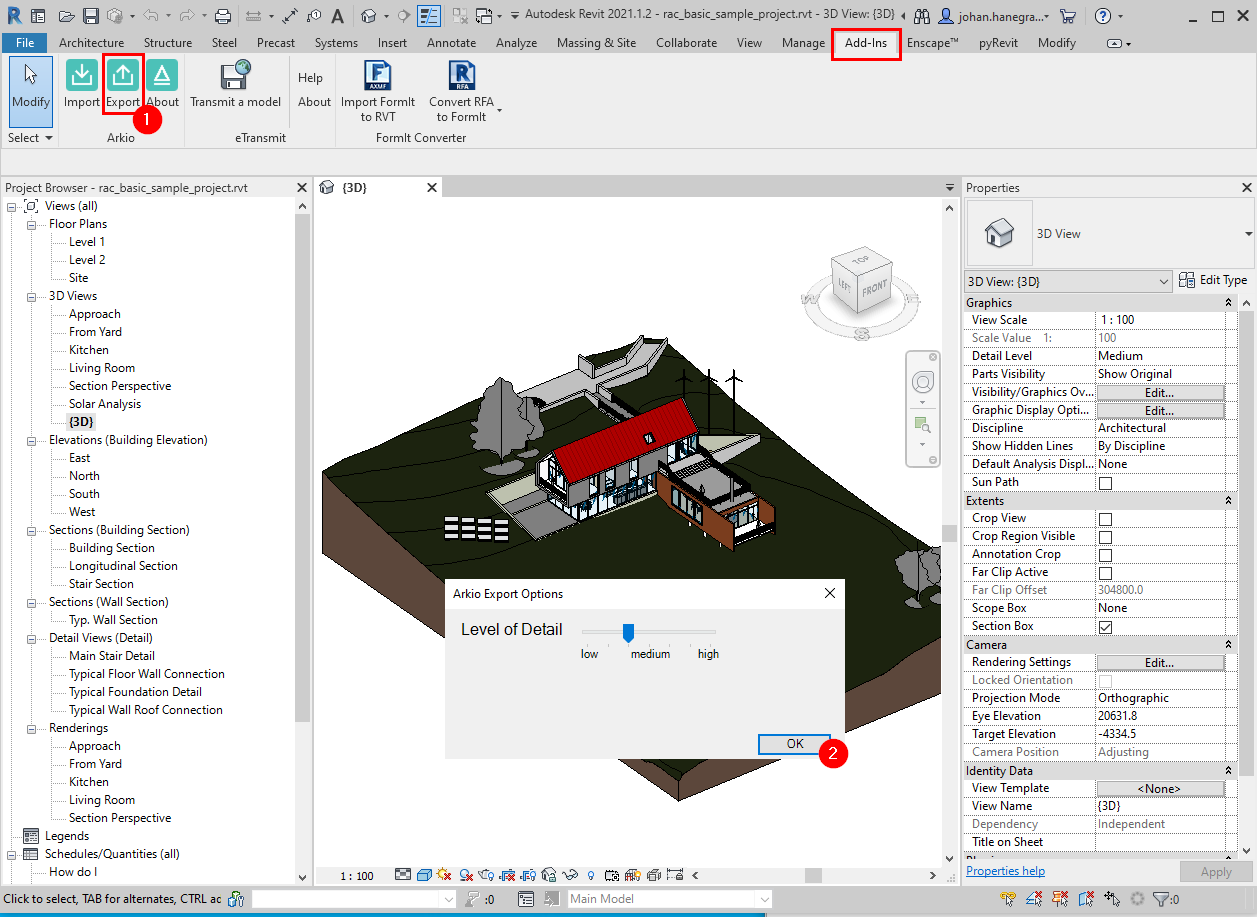Click the Detail Level icon in view control bar
Viewport: 1257px width, 917px height.
click(403, 875)
